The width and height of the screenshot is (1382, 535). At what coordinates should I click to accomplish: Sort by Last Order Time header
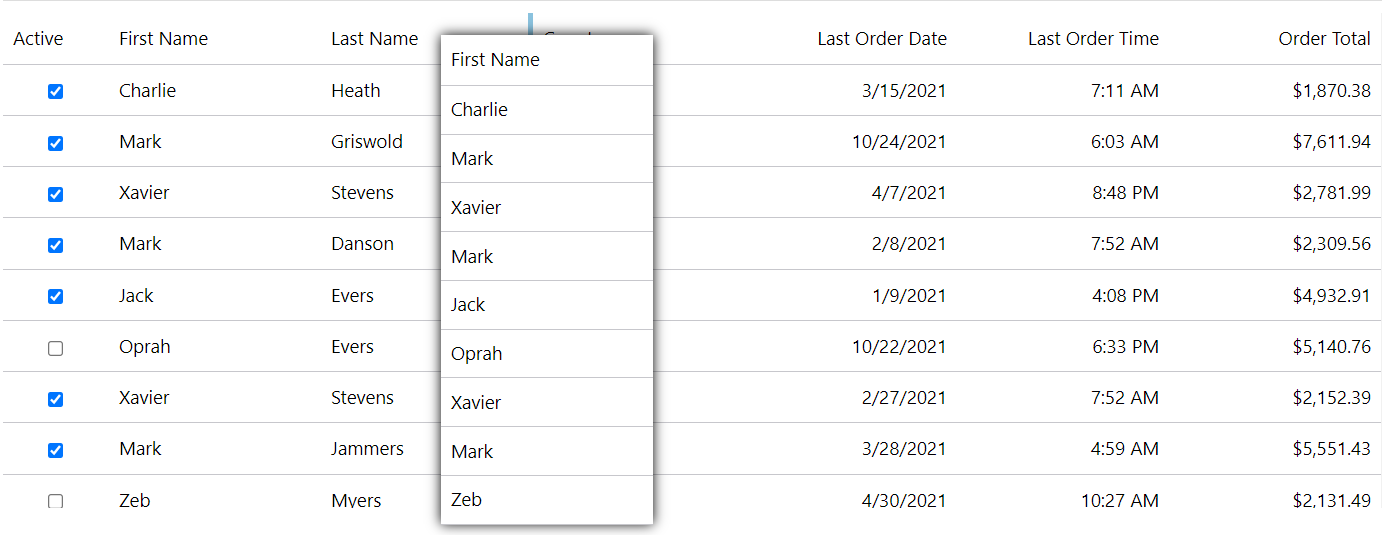[1093, 39]
